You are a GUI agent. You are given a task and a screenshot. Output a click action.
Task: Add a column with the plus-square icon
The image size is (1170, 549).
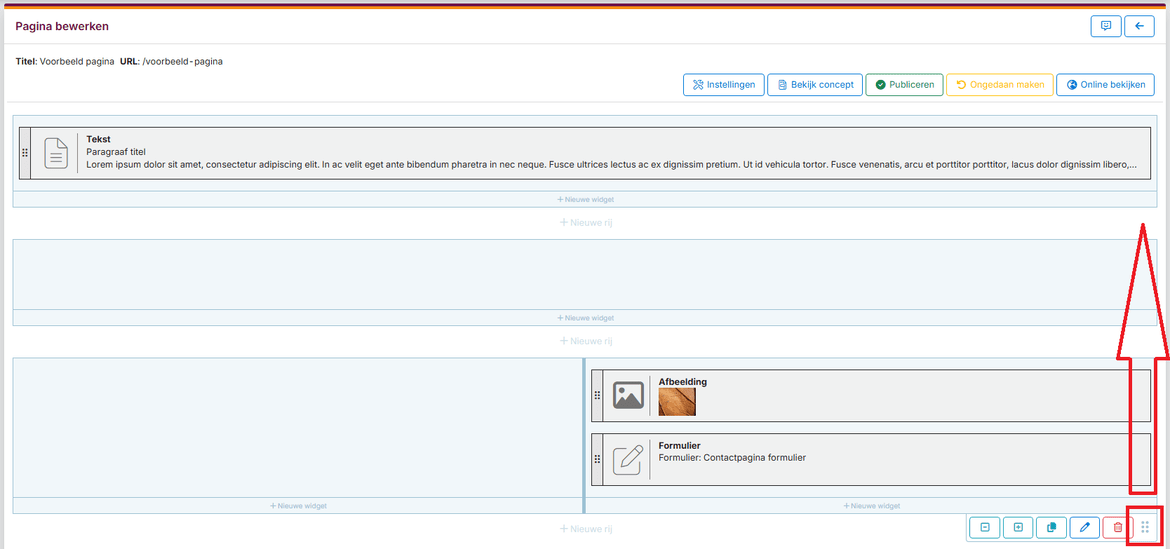point(1018,527)
